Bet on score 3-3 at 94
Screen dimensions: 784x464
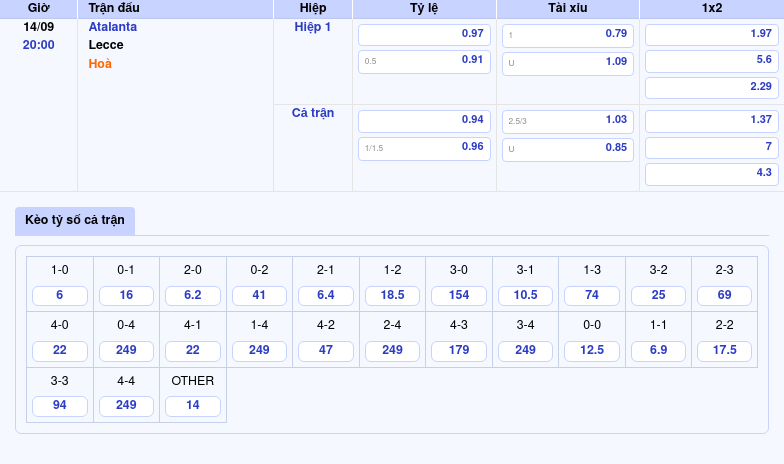click(x=60, y=406)
